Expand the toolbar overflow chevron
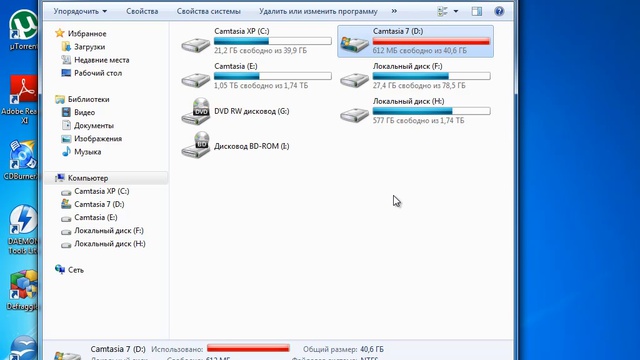The width and height of the screenshot is (640, 360). point(394,11)
